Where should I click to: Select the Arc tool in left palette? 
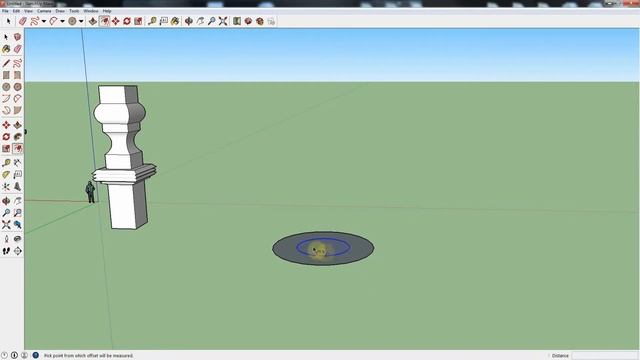click(x=6, y=99)
